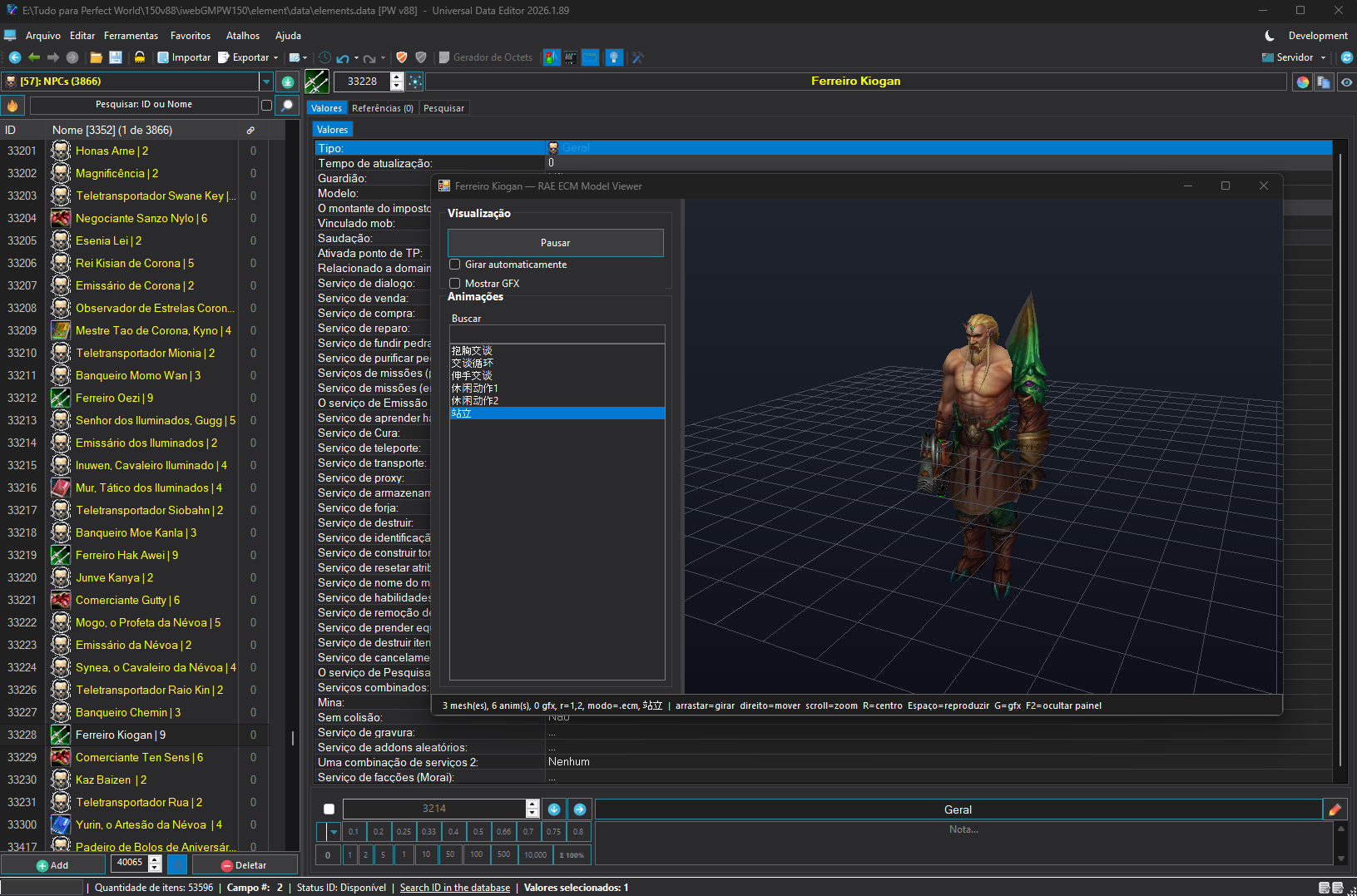The image size is (1357, 896).
Task: Click the redo arrow icon
Action: tap(369, 57)
